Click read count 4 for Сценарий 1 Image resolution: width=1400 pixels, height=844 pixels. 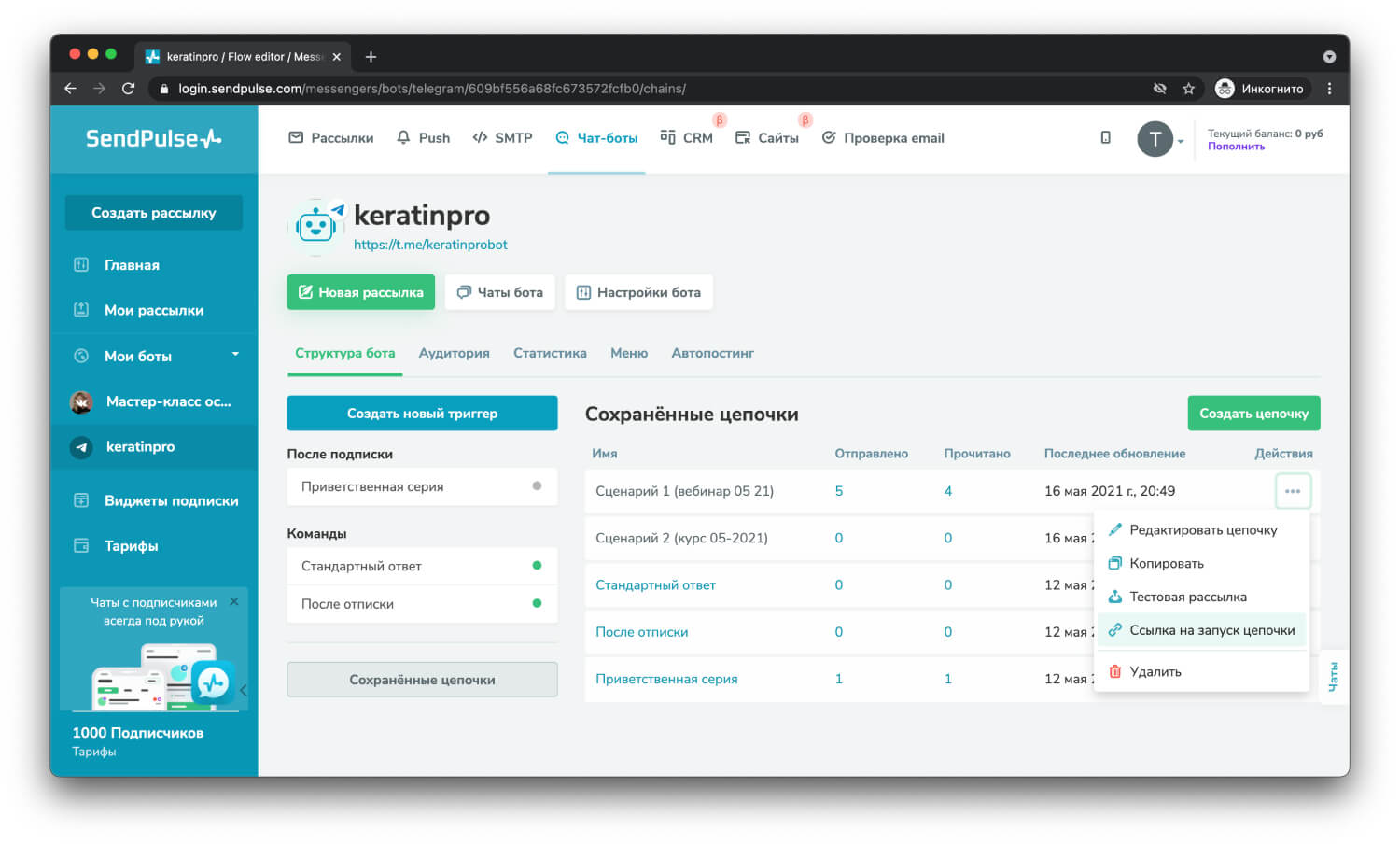pyautogui.click(x=947, y=491)
